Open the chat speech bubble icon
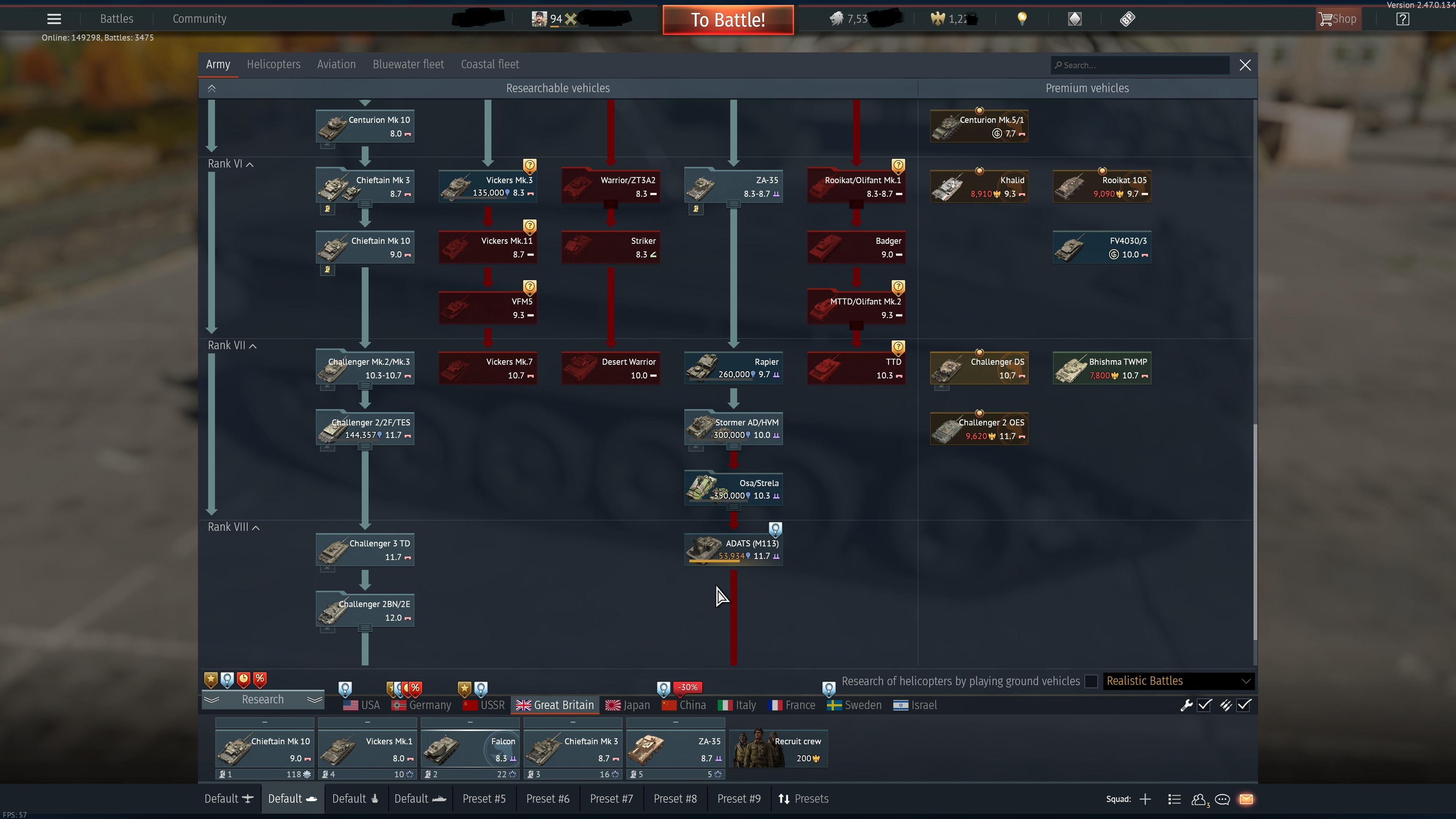This screenshot has width=1456, height=819. tap(1222, 799)
